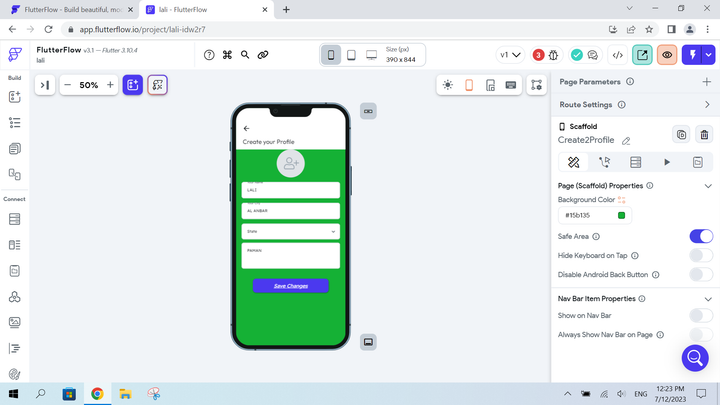Open the command palette shortcut icon
This screenshot has width=720, height=405.
coord(227,55)
